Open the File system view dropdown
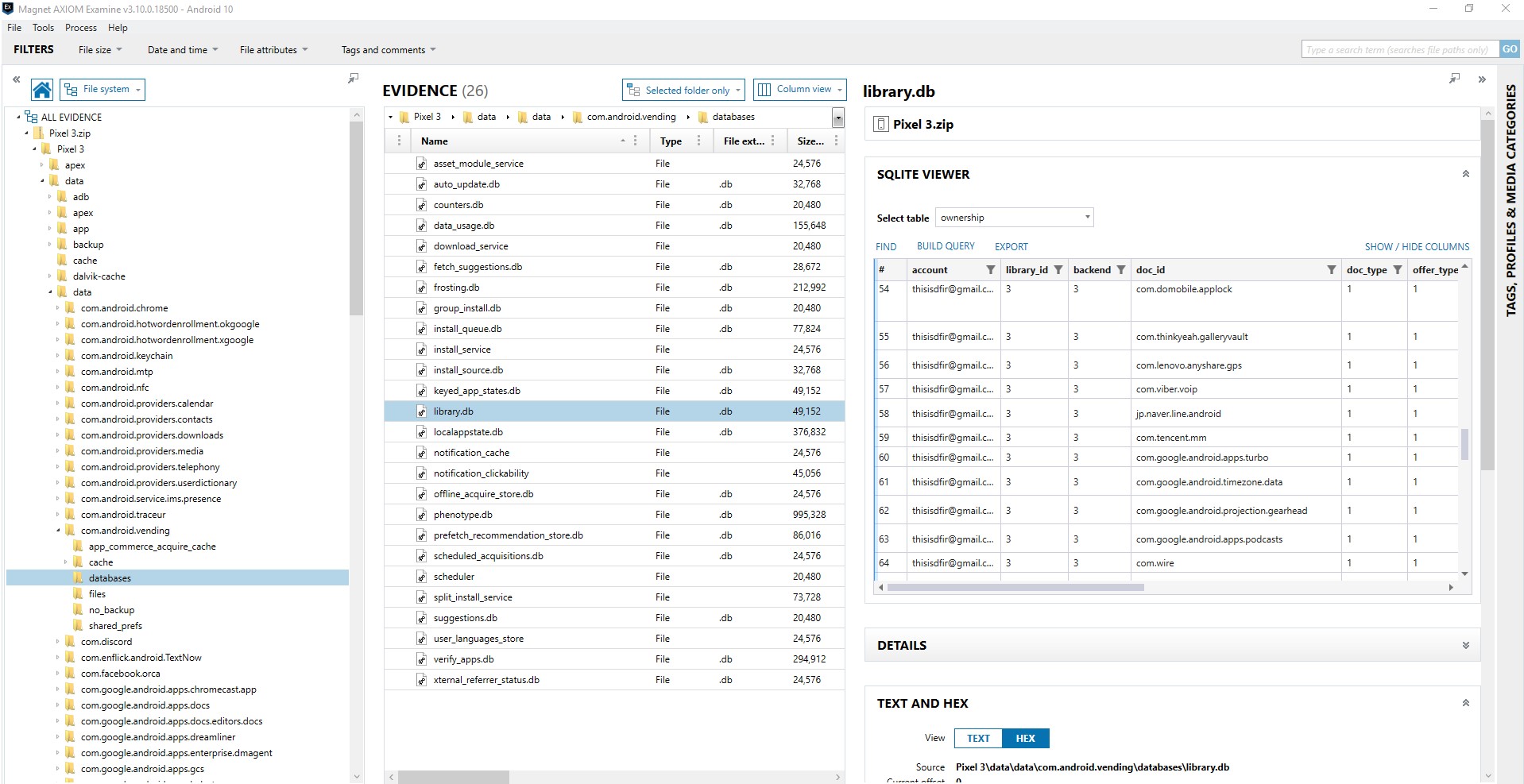The width and height of the screenshot is (1524, 784). [103, 90]
